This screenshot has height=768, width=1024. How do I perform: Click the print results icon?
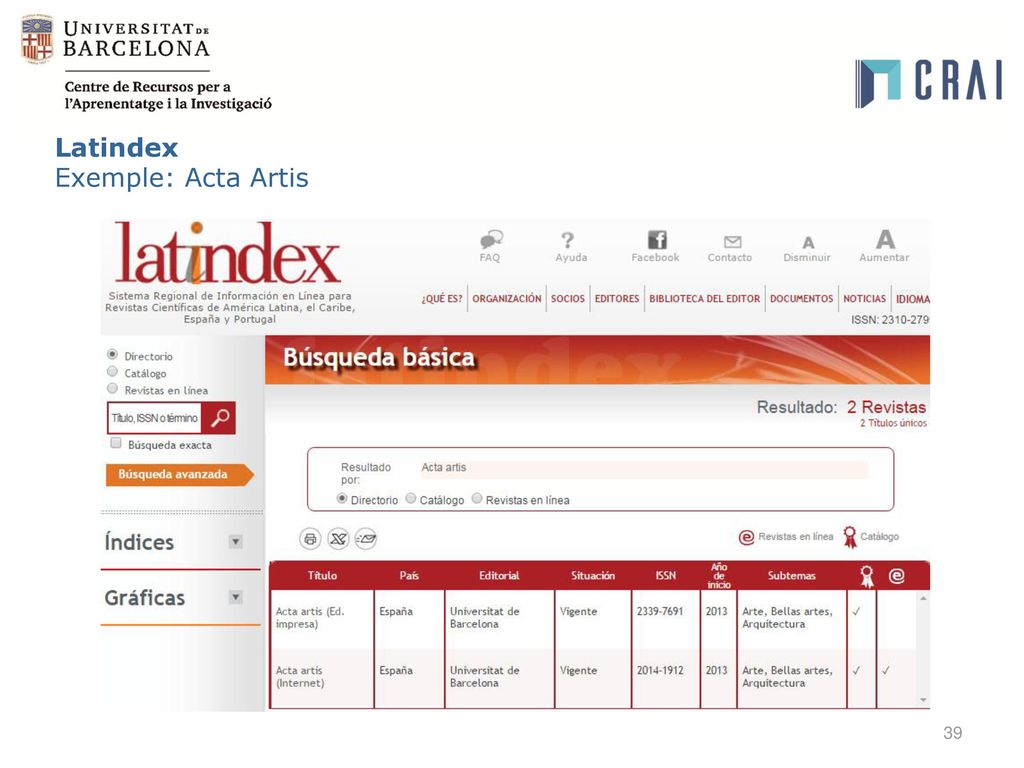(310, 539)
